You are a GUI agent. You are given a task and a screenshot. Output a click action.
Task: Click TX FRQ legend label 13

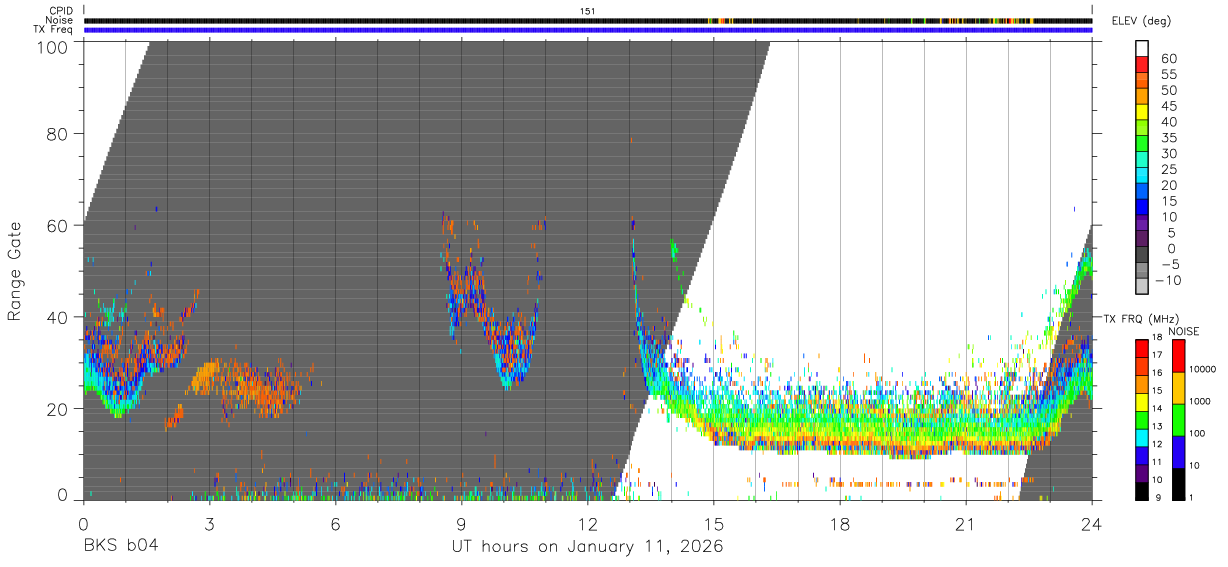point(1158,426)
